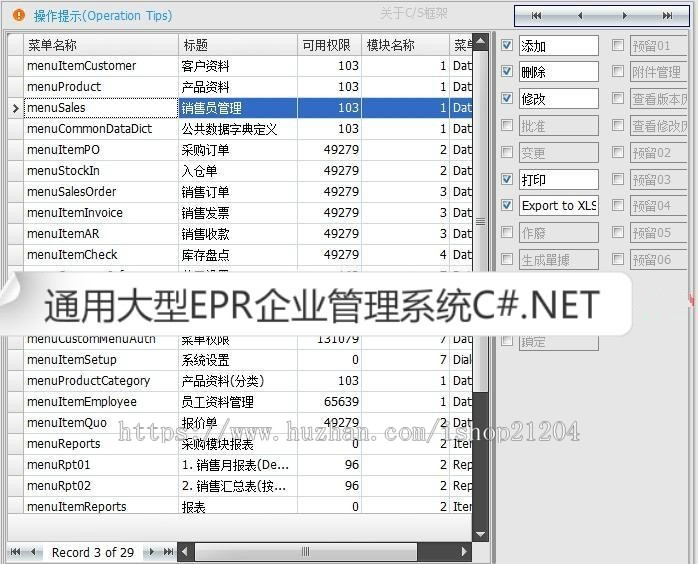Select the menuItemReports cell
Image resolution: width=698 pixels, height=564 pixels.
pyautogui.click(x=101, y=506)
